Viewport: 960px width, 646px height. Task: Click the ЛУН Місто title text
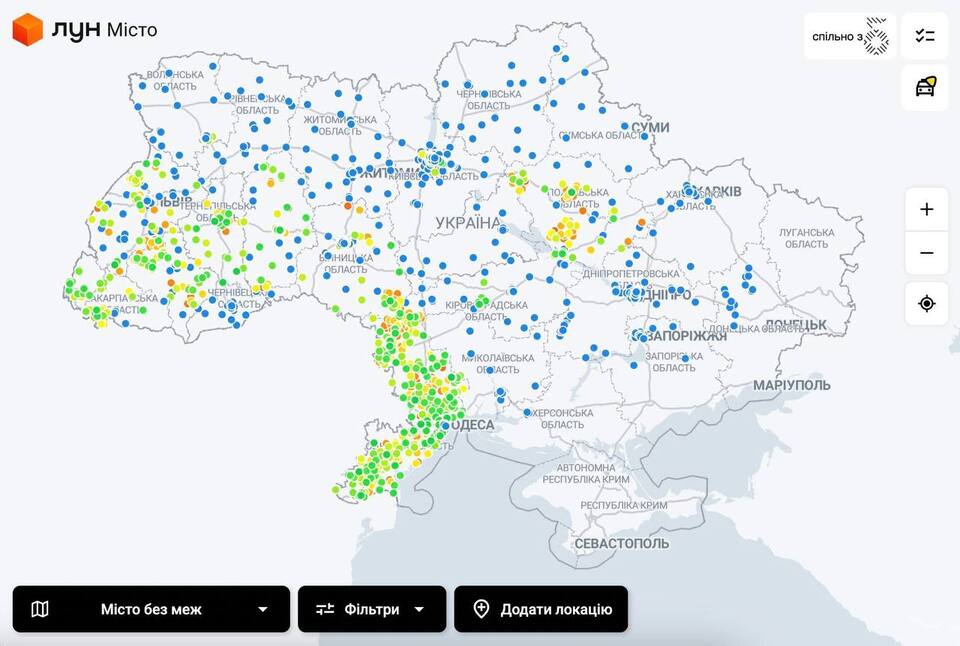(x=104, y=30)
